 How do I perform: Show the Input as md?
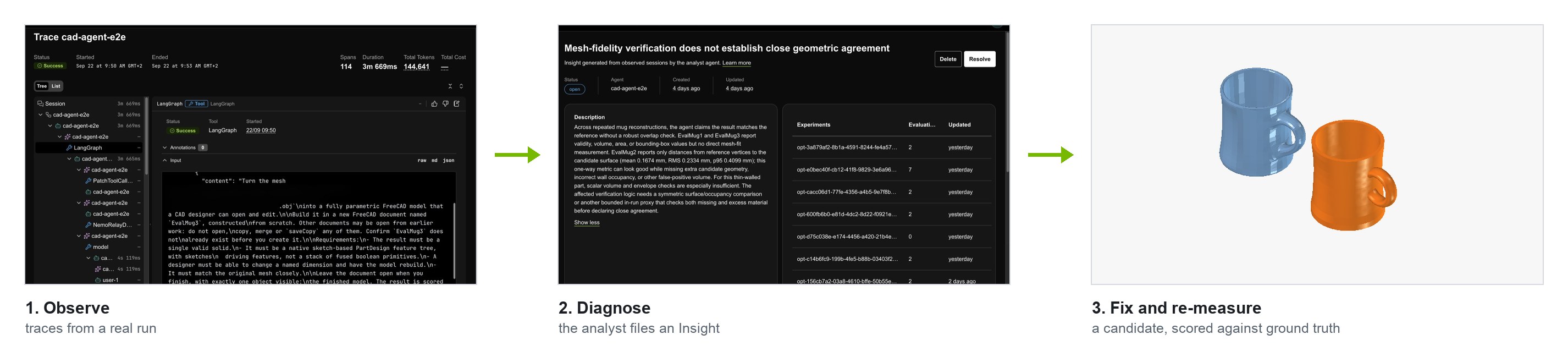[x=434, y=160]
